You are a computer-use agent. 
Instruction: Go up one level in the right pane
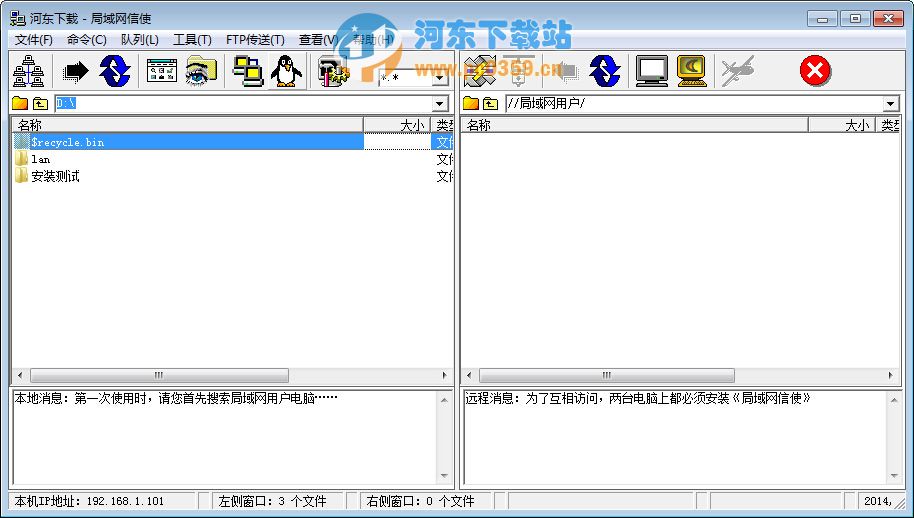(491, 104)
